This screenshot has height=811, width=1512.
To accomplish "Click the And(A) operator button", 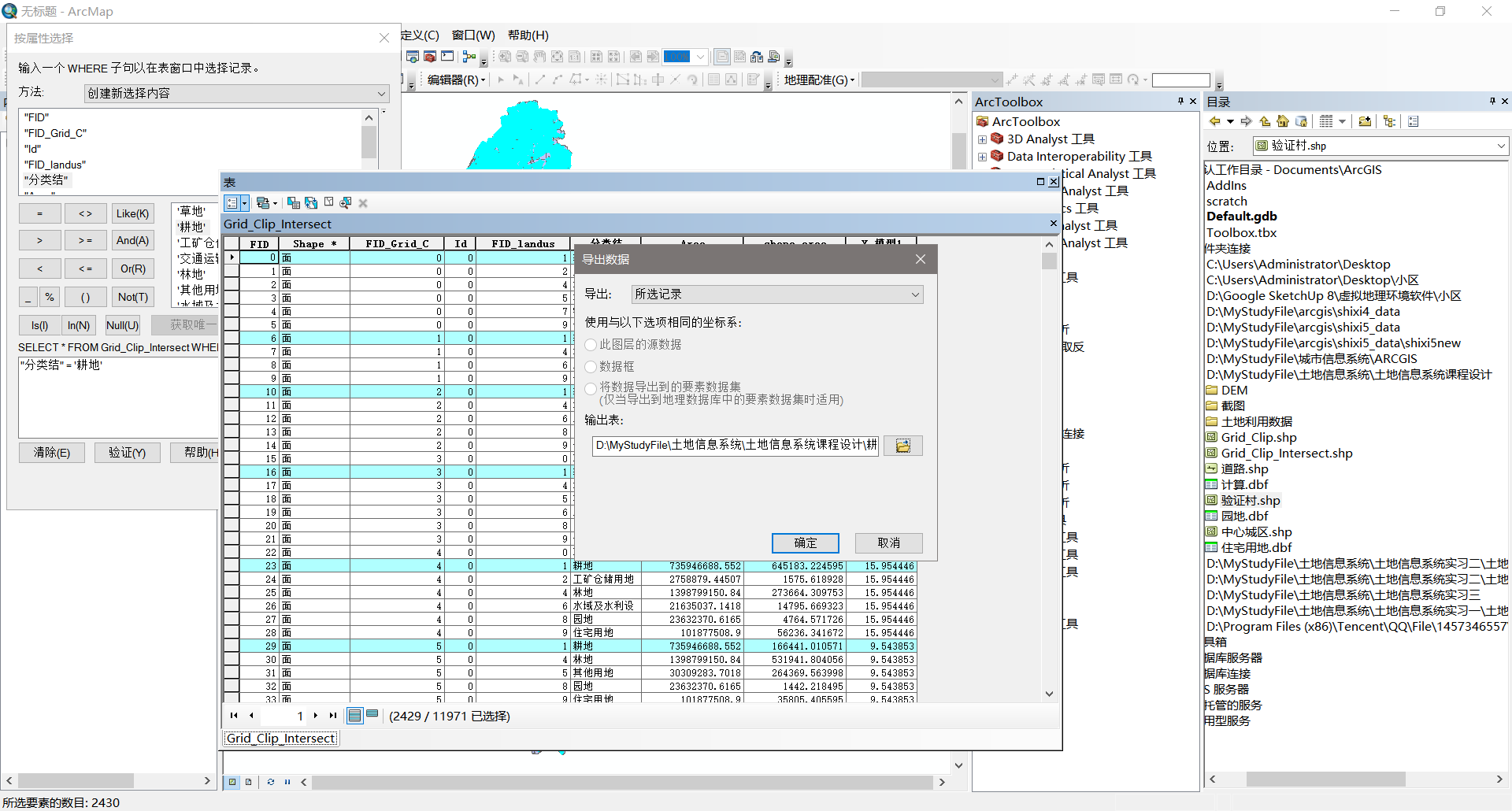I will tap(132, 241).
